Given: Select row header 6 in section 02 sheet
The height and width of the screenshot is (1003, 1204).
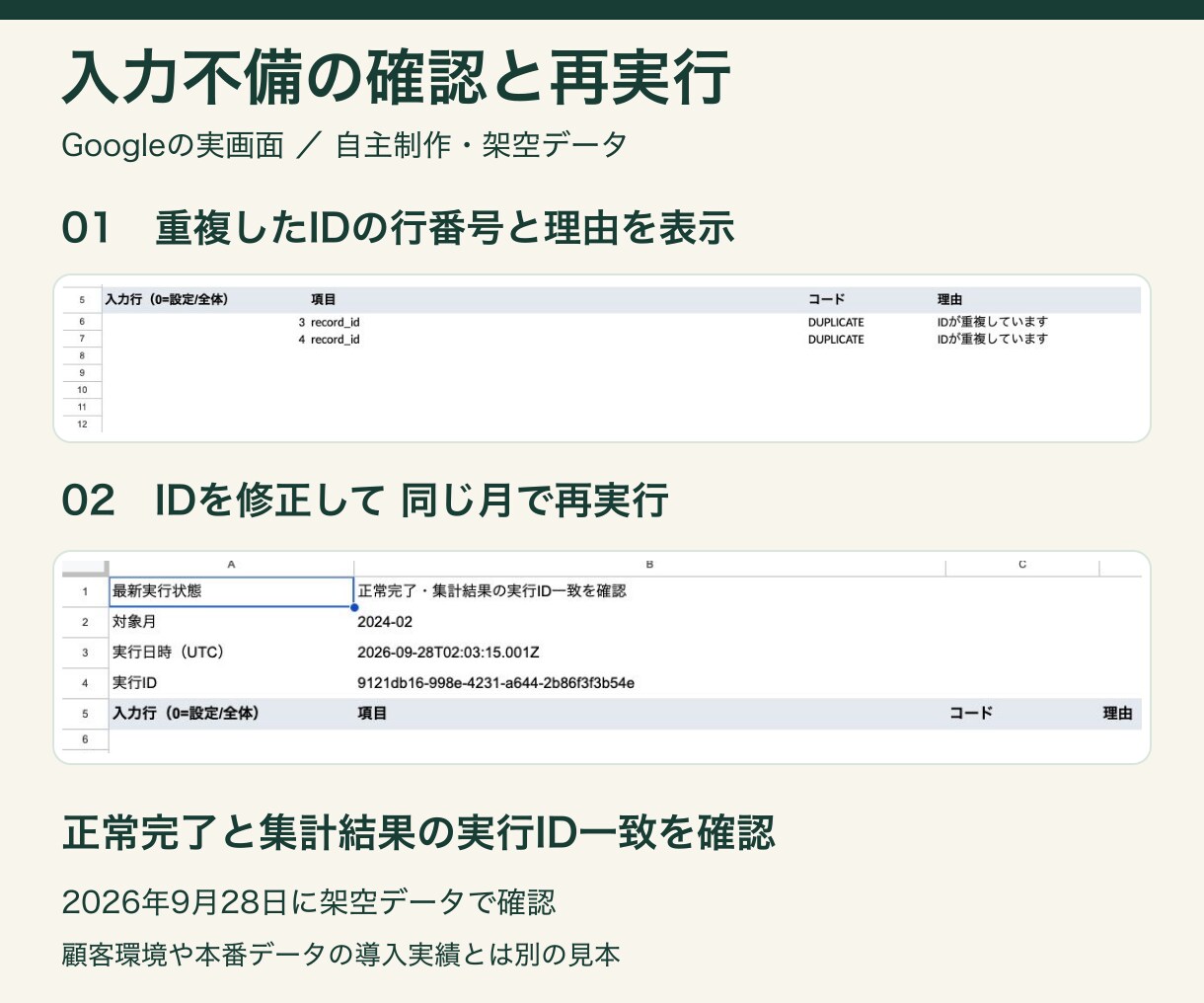Looking at the screenshot, I should click(x=85, y=739).
